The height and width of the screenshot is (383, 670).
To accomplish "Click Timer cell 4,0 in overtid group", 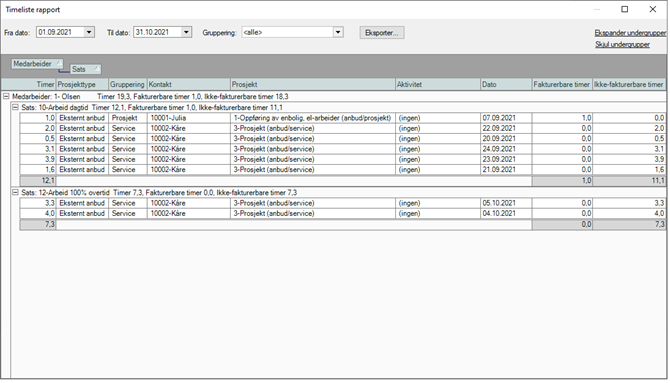I will pyautogui.click(x=38, y=213).
